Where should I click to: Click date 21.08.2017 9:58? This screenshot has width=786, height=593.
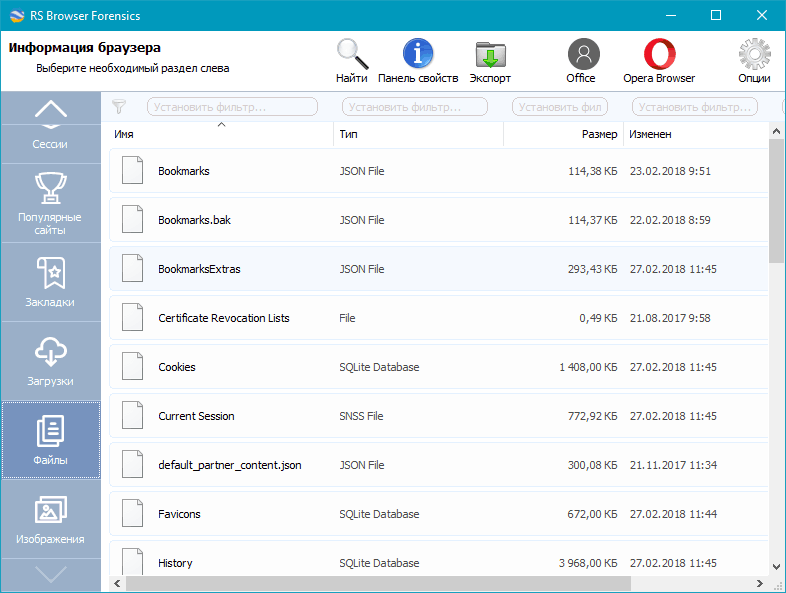(x=670, y=318)
